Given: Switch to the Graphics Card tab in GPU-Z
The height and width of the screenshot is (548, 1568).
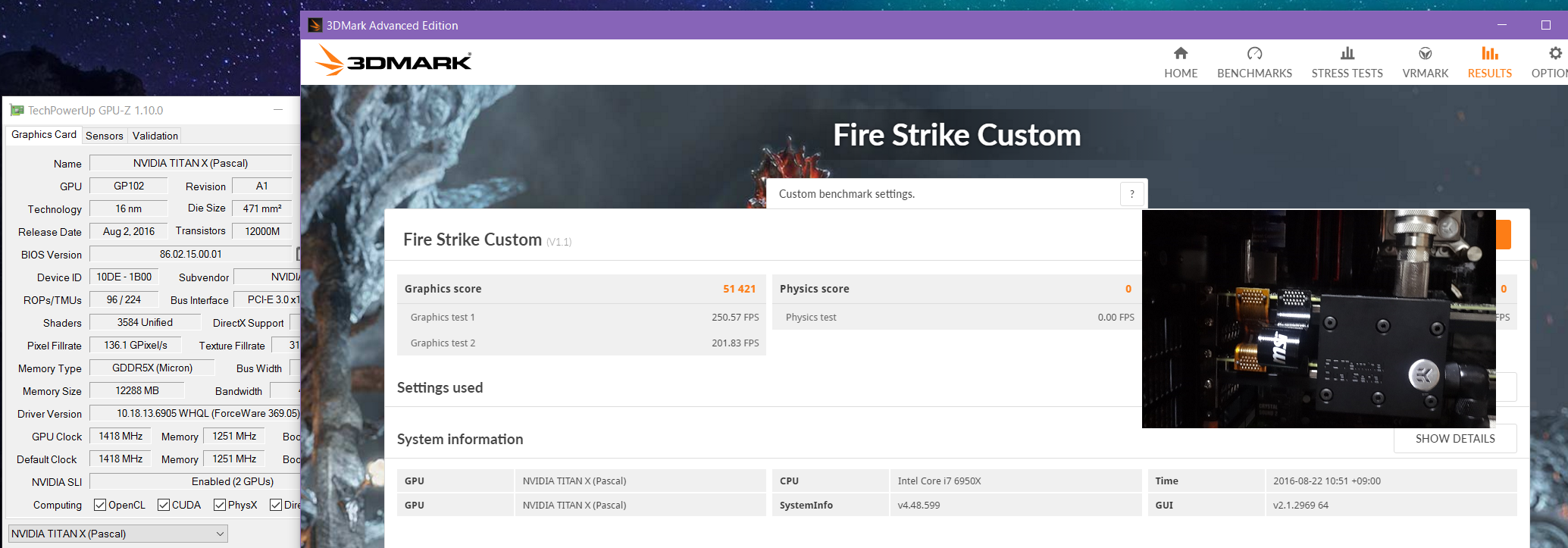Looking at the screenshot, I should [44, 135].
